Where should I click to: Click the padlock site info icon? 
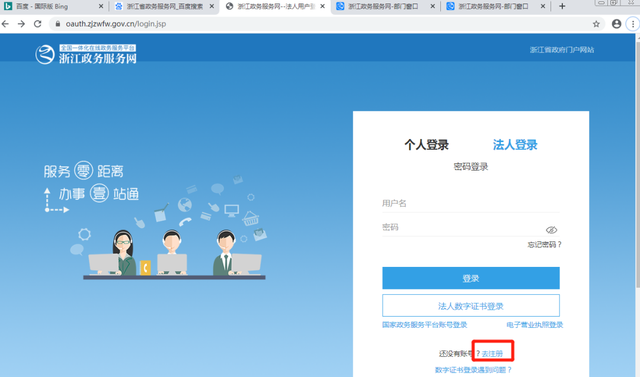pos(58,24)
